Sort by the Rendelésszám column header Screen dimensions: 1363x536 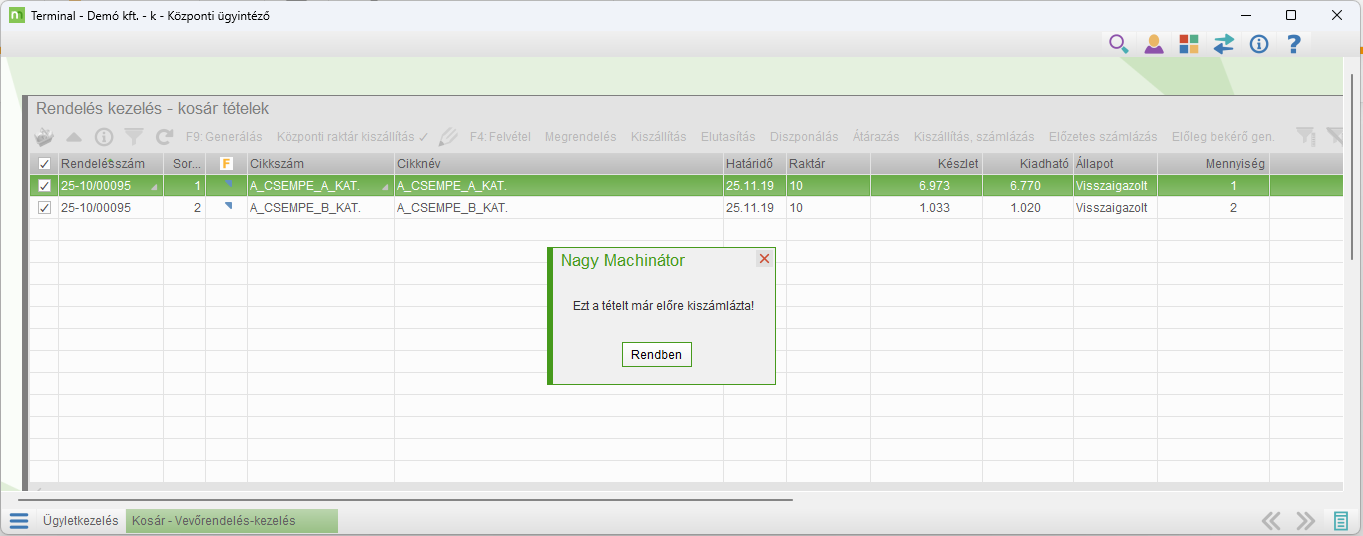111,164
